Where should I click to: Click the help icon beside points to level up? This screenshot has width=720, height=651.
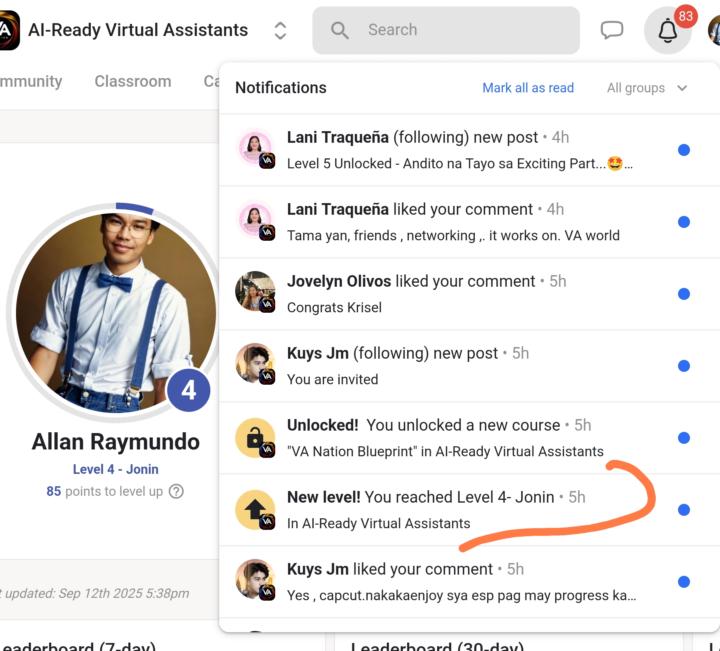click(177, 491)
